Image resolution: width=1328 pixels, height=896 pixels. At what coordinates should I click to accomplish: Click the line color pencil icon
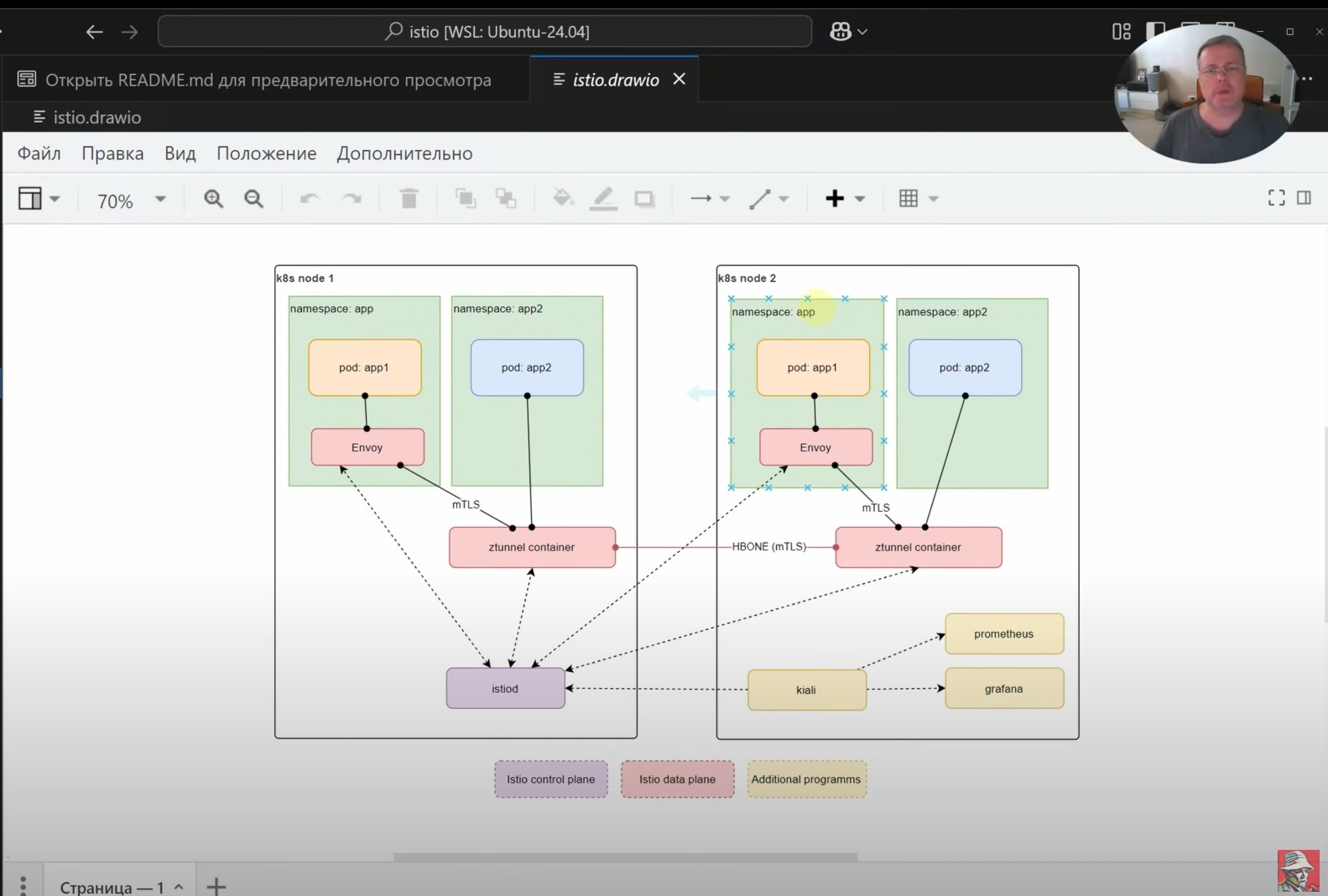(603, 199)
